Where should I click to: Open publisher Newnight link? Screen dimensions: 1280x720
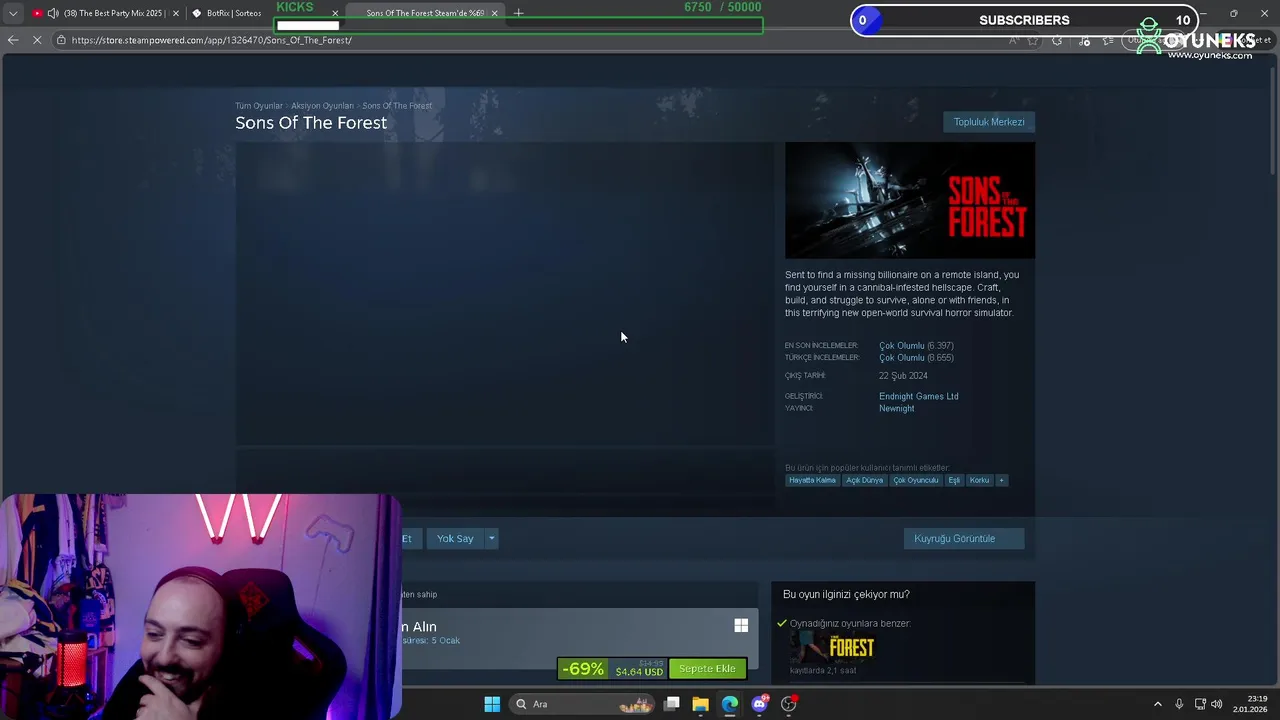[897, 408]
